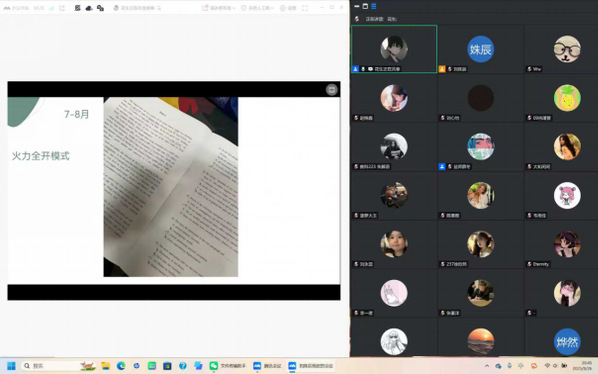Click the dark cloud icon in top toolbar
Screen dimensions: 598x374
click(89, 8)
